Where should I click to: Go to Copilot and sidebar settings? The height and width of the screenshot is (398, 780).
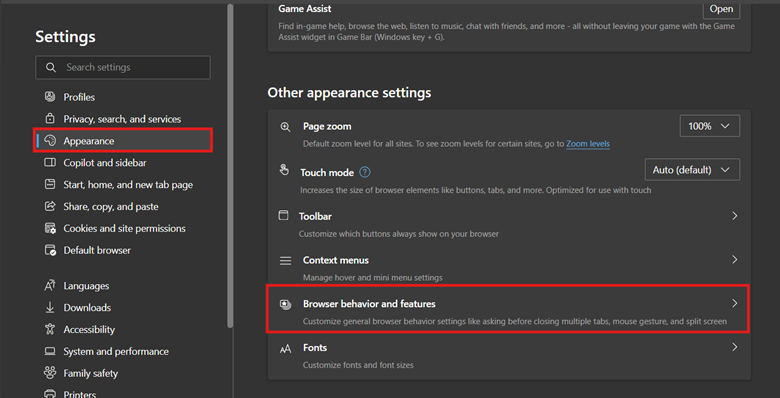tap(123, 163)
